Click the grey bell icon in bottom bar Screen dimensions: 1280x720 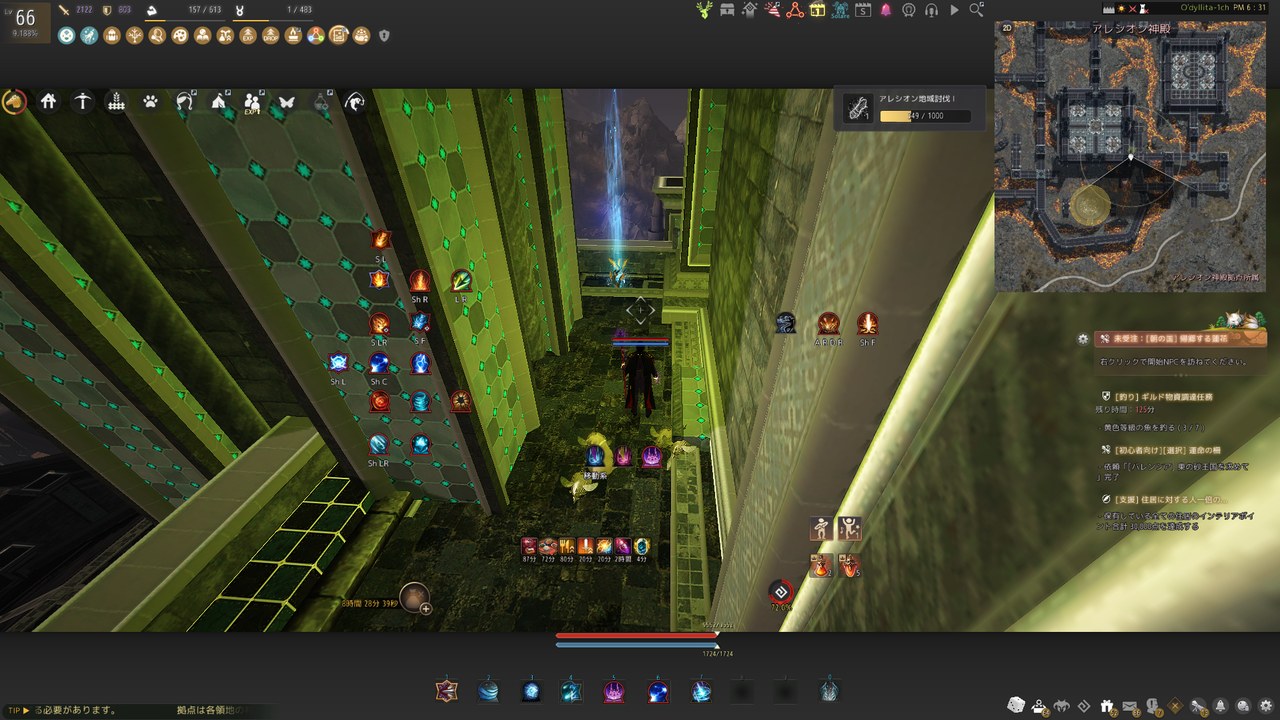(1221, 706)
